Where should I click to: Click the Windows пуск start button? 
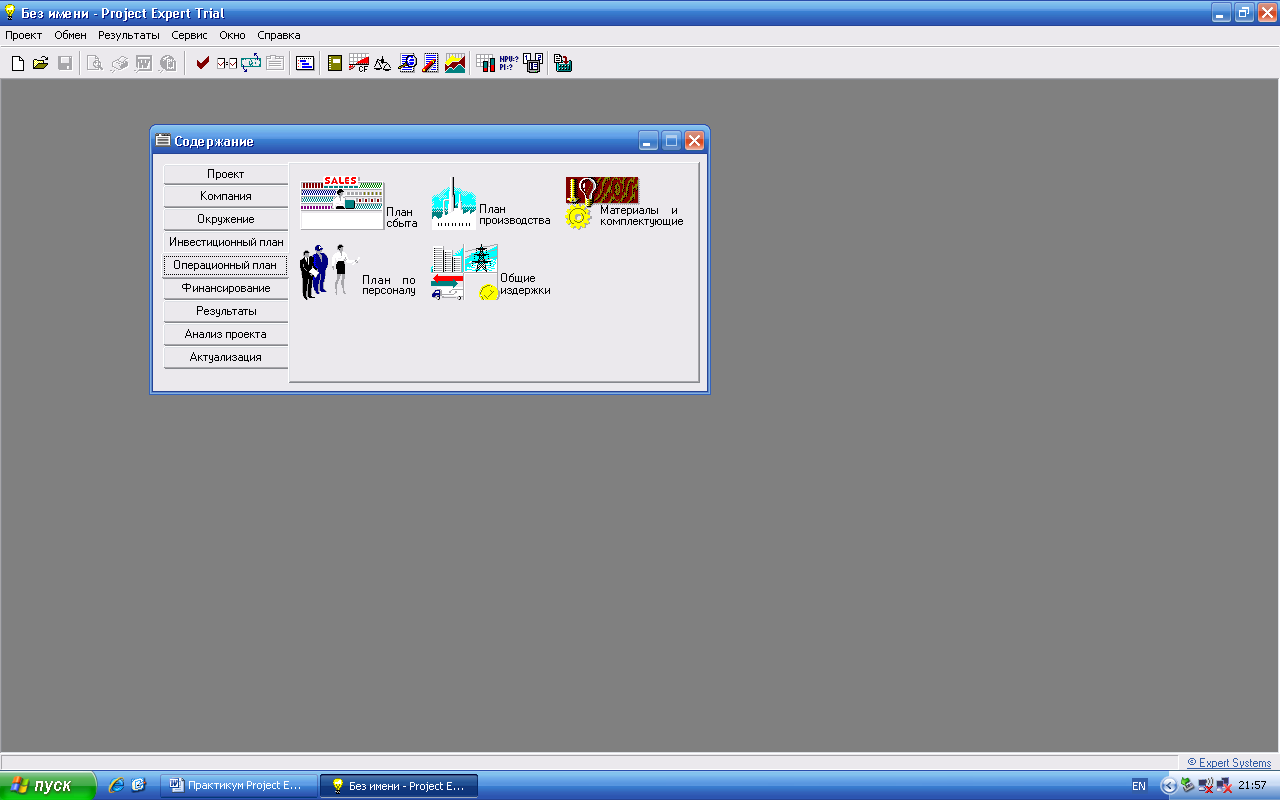click(48, 786)
